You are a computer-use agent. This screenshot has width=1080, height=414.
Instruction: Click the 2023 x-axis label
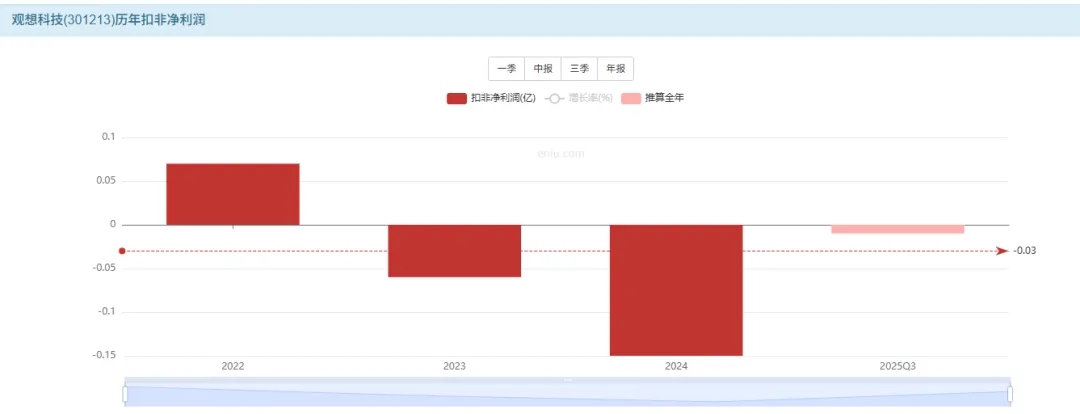coord(455,366)
